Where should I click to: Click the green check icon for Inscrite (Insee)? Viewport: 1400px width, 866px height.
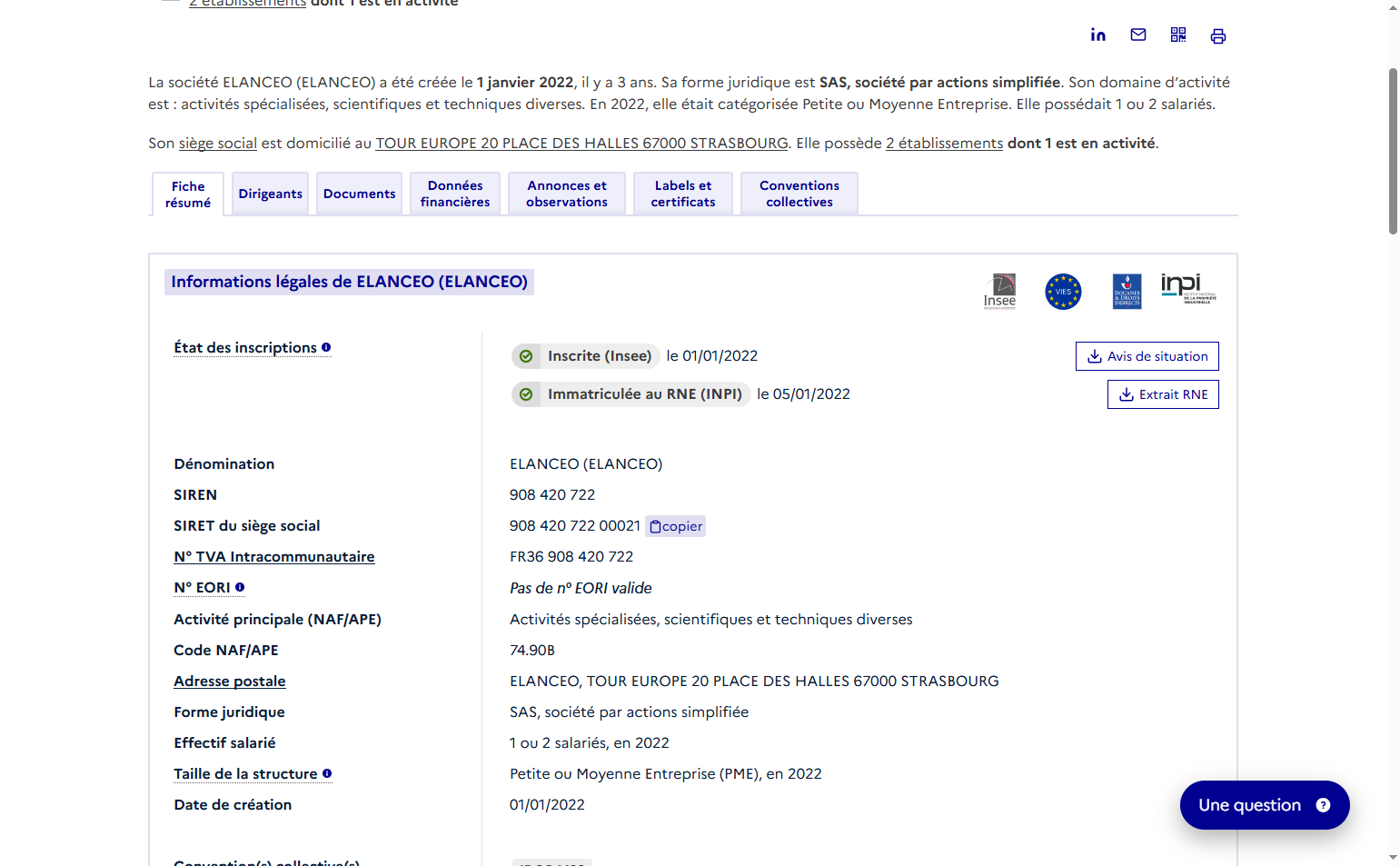click(x=526, y=356)
